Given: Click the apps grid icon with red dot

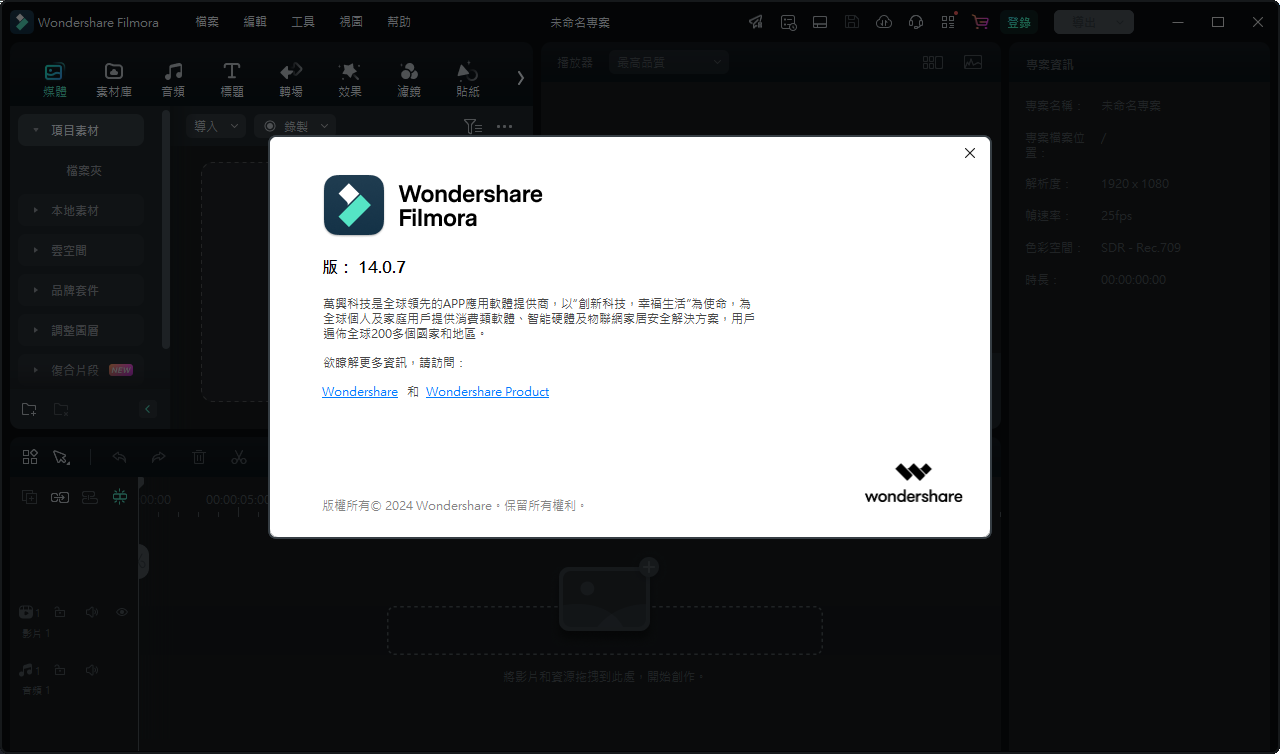Looking at the screenshot, I should [x=948, y=21].
